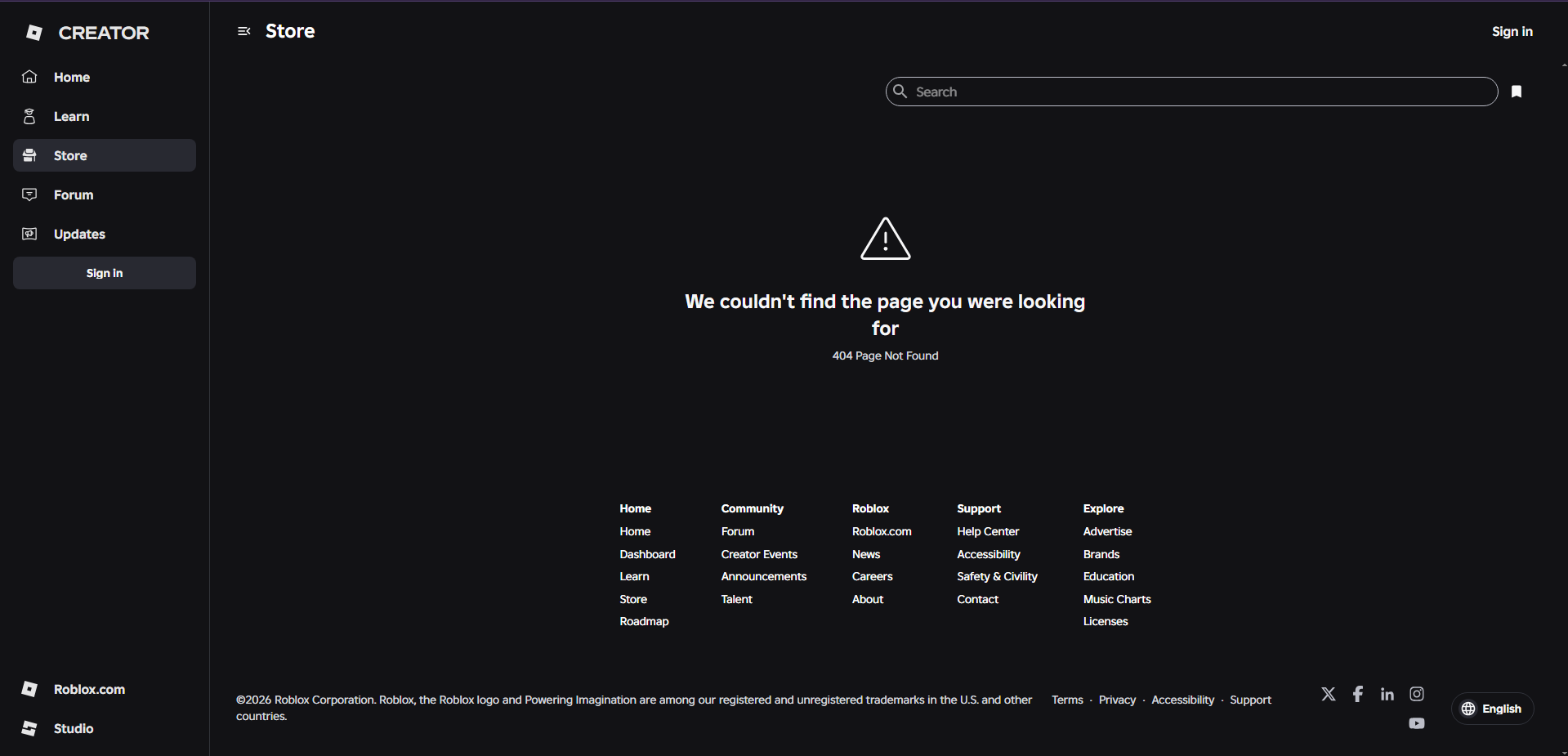The width and height of the screenshot is (1568, 756).
Task: Click the Studio icon at sidebar bottom
Action: (x=29, y=728)
